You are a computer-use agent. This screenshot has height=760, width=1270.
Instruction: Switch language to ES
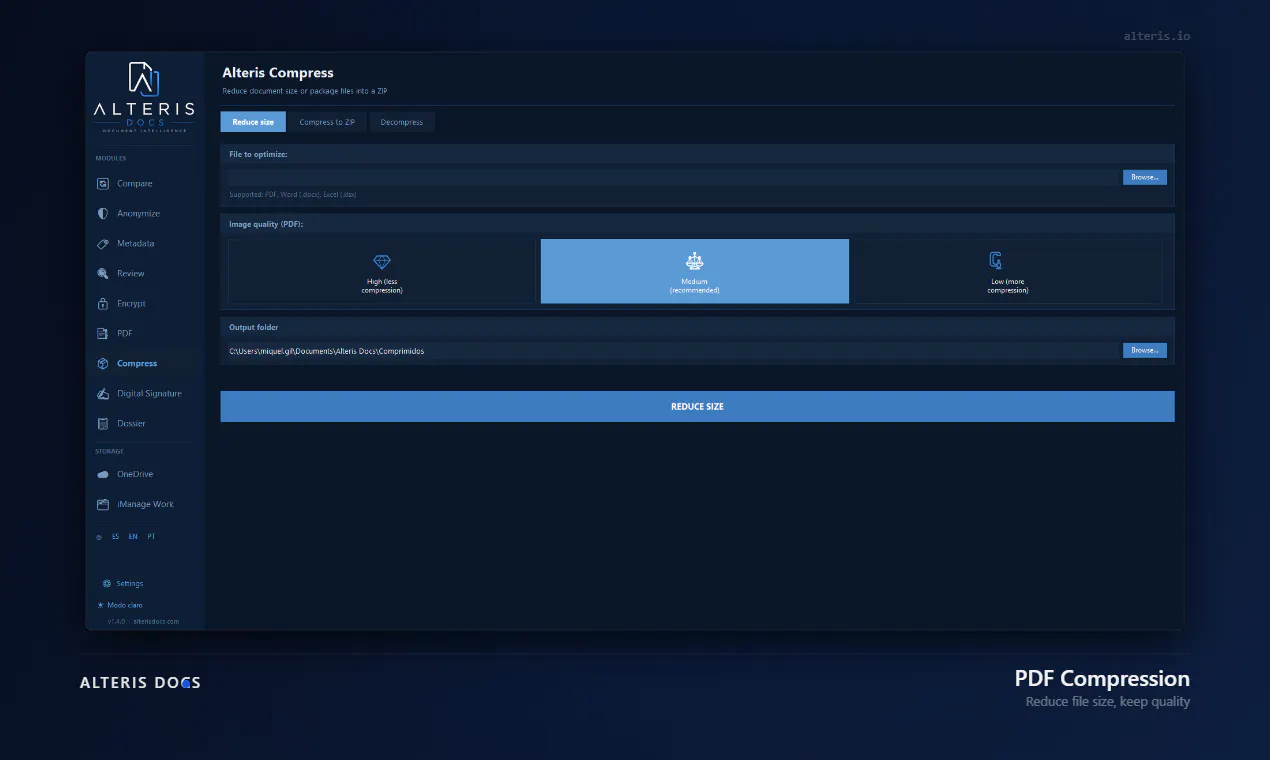115,537
